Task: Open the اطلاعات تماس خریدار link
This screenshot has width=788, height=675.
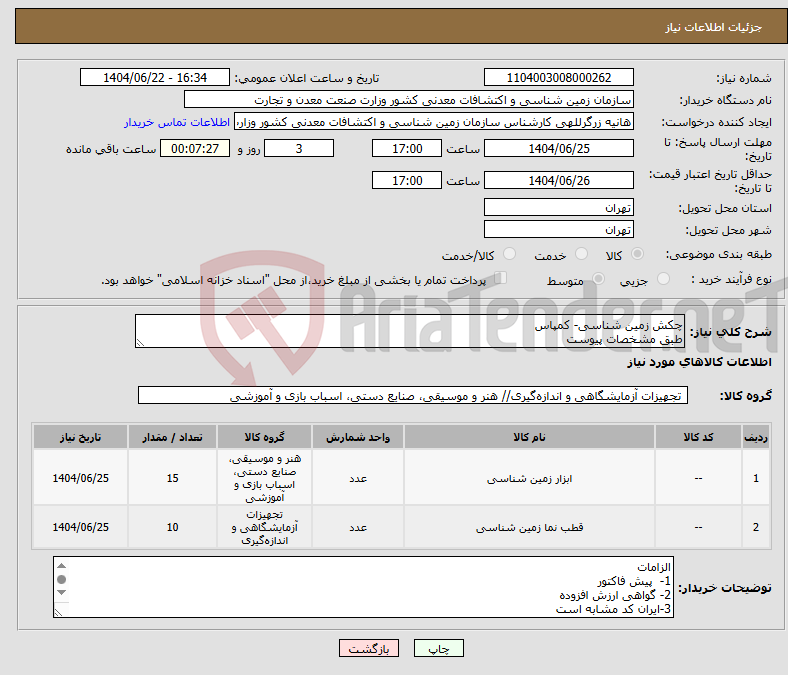Action: (177, 122)
